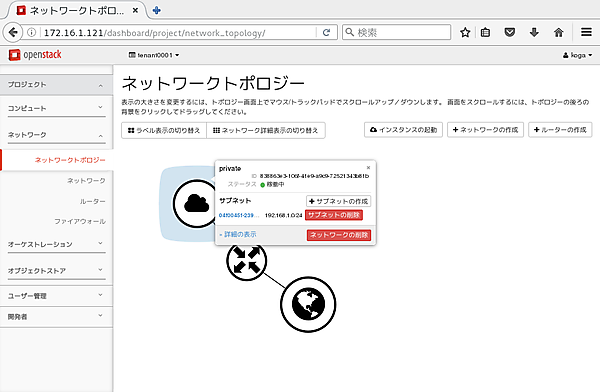Image resolution: width=600 pixels, height=392 pixels.
Task: Open the subnet ID link 04f00451-239
Action: coord(239,216)
